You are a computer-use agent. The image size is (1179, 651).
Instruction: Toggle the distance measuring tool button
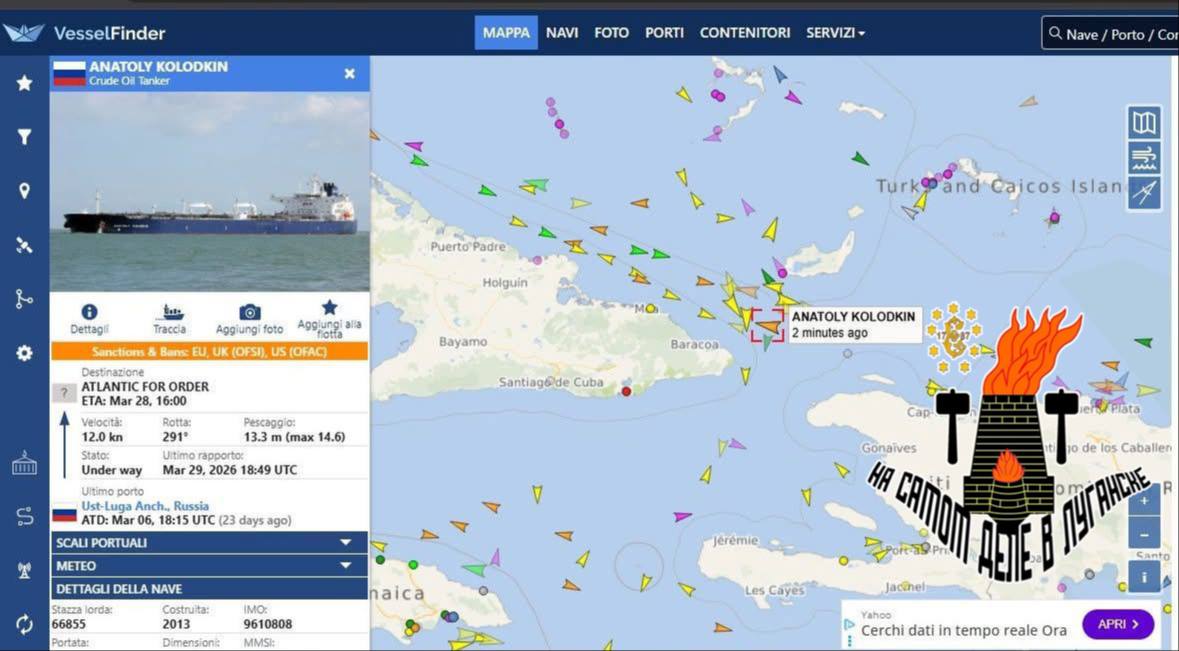coord(1144,192)
